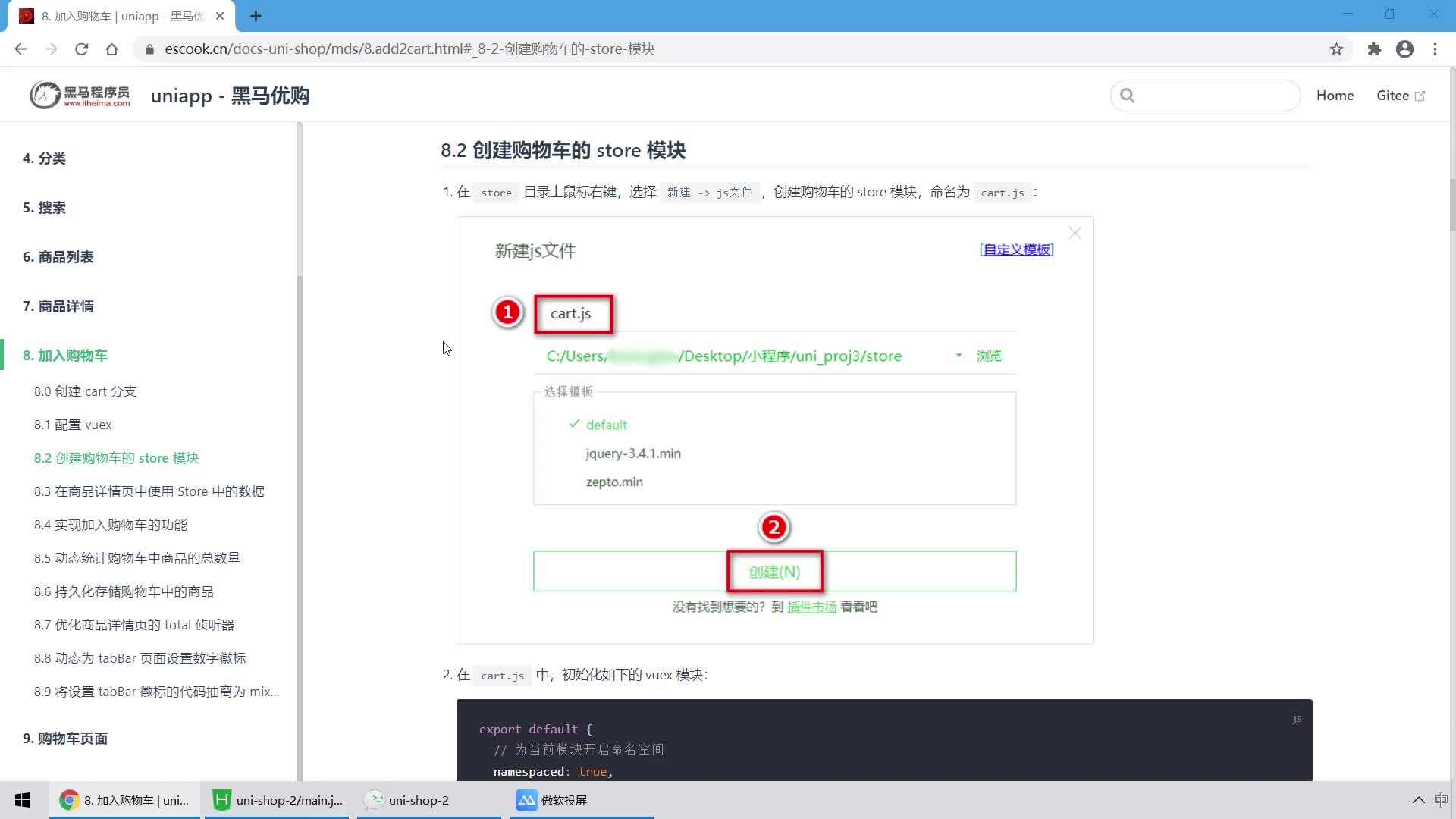
Task: Reload the current page
Action: click(x=81, y=49)
